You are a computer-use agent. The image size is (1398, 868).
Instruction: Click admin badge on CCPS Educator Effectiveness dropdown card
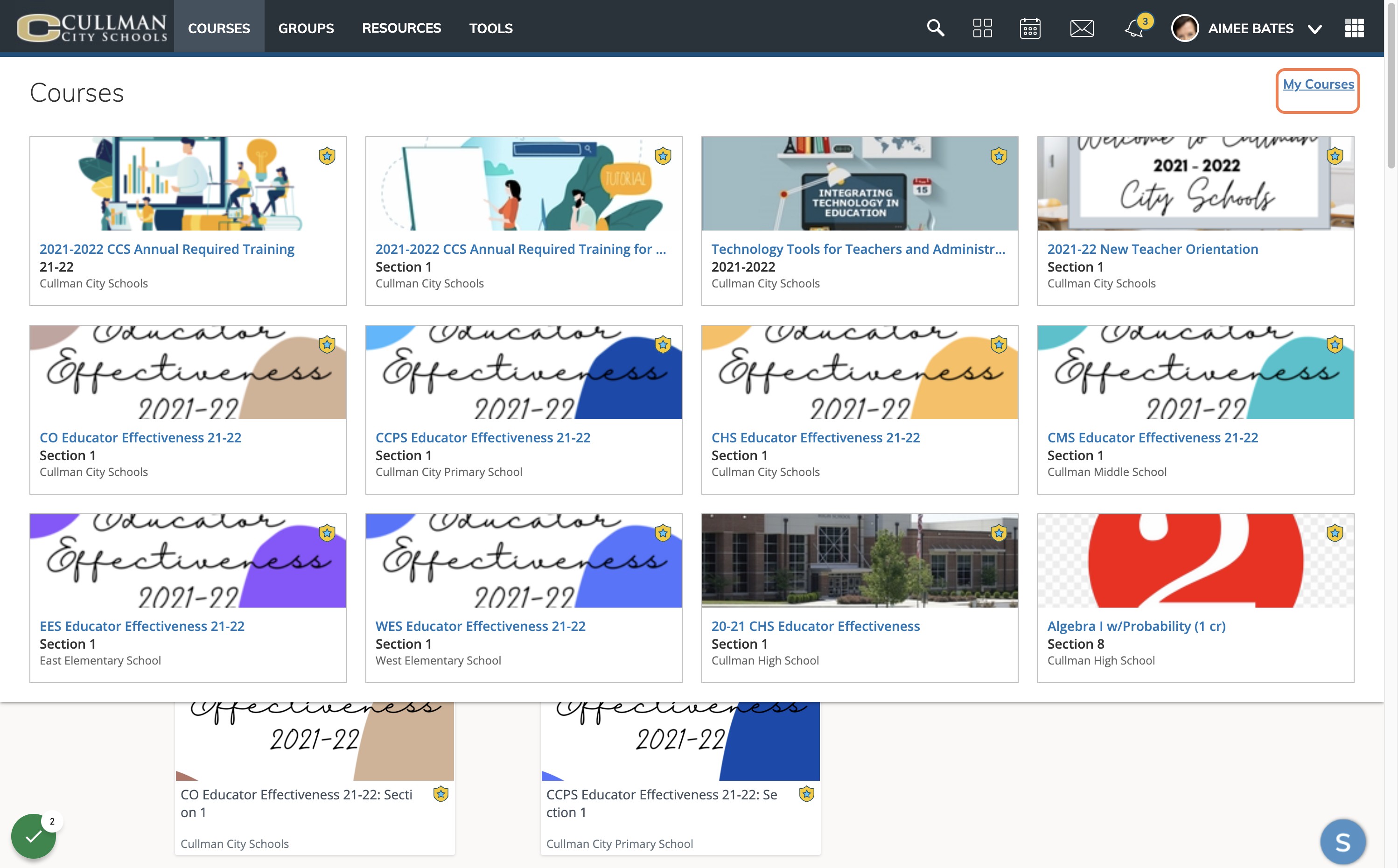click(x=663, y=344)
